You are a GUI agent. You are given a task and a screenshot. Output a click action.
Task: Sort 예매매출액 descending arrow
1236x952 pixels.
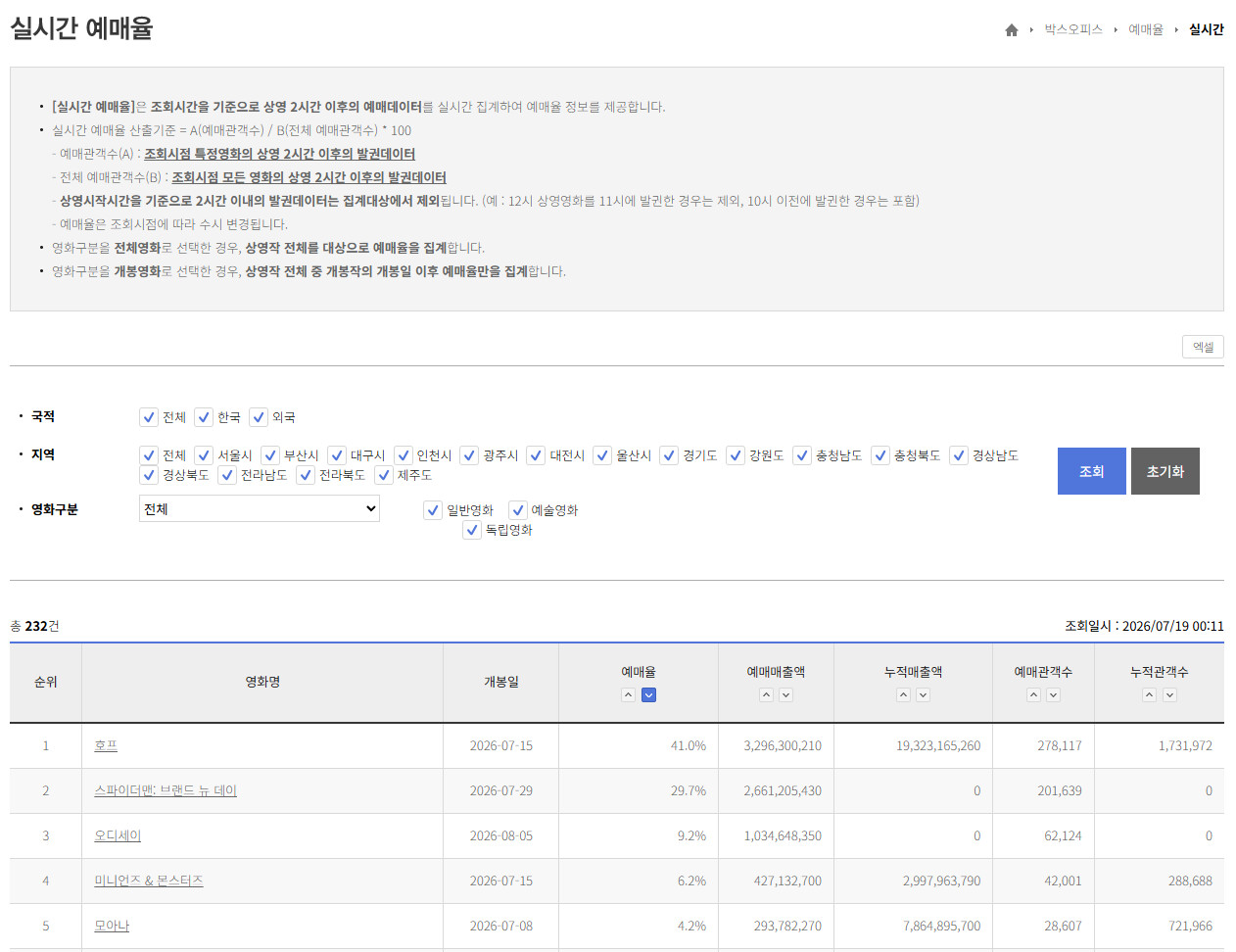point(785,695)
